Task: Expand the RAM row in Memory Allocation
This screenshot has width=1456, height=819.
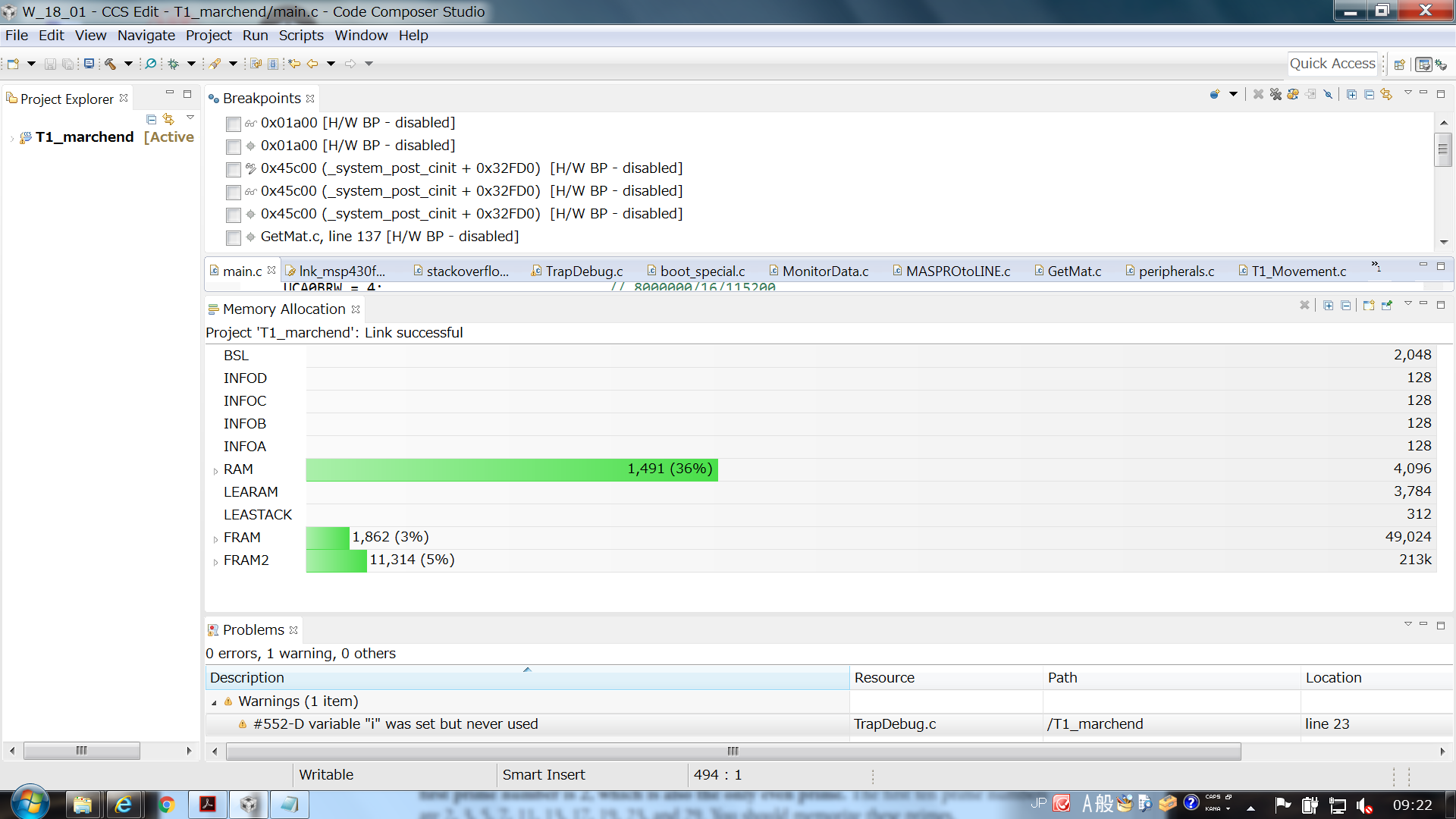Action: 216,470
